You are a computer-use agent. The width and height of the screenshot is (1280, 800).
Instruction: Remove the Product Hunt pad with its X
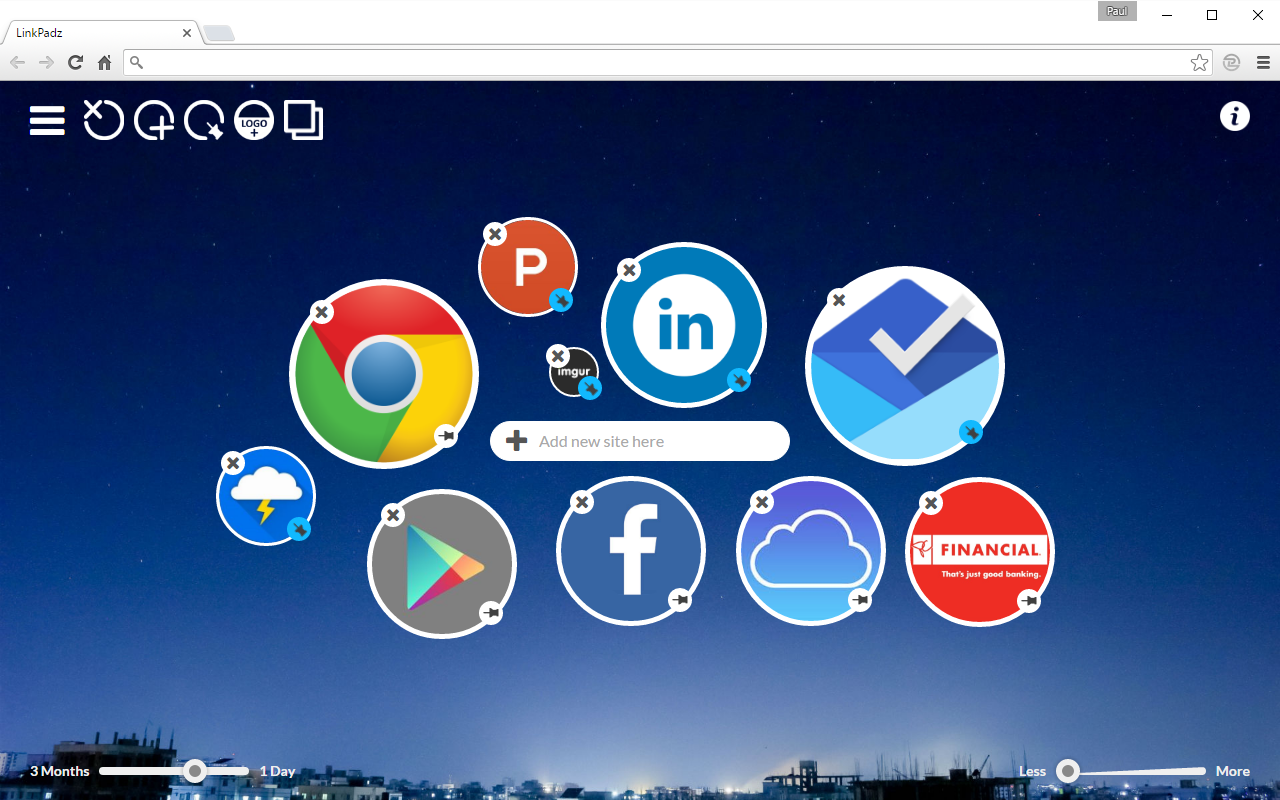click(494, 234)
